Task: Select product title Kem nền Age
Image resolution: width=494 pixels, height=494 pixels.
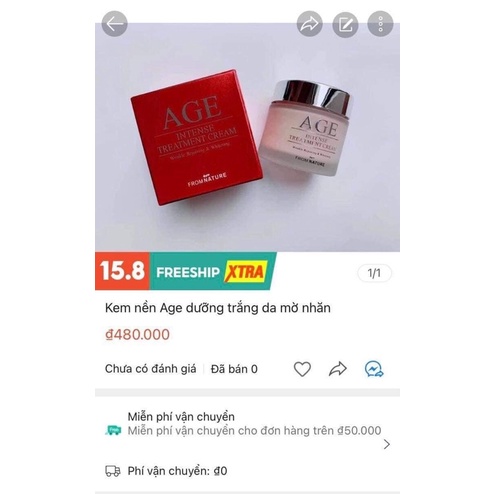Action: tap(218, 308)
